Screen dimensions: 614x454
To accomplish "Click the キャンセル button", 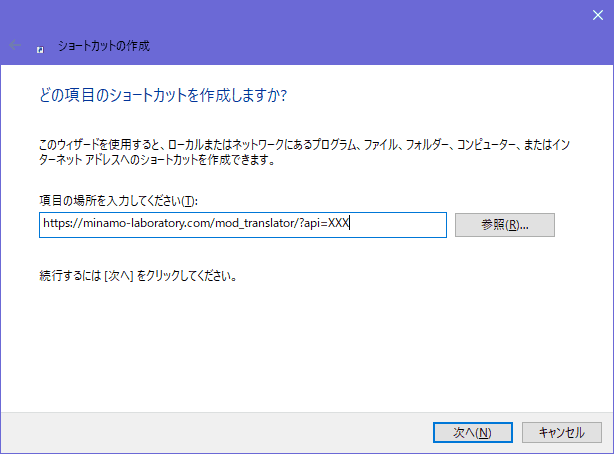I will coord(561,432).
